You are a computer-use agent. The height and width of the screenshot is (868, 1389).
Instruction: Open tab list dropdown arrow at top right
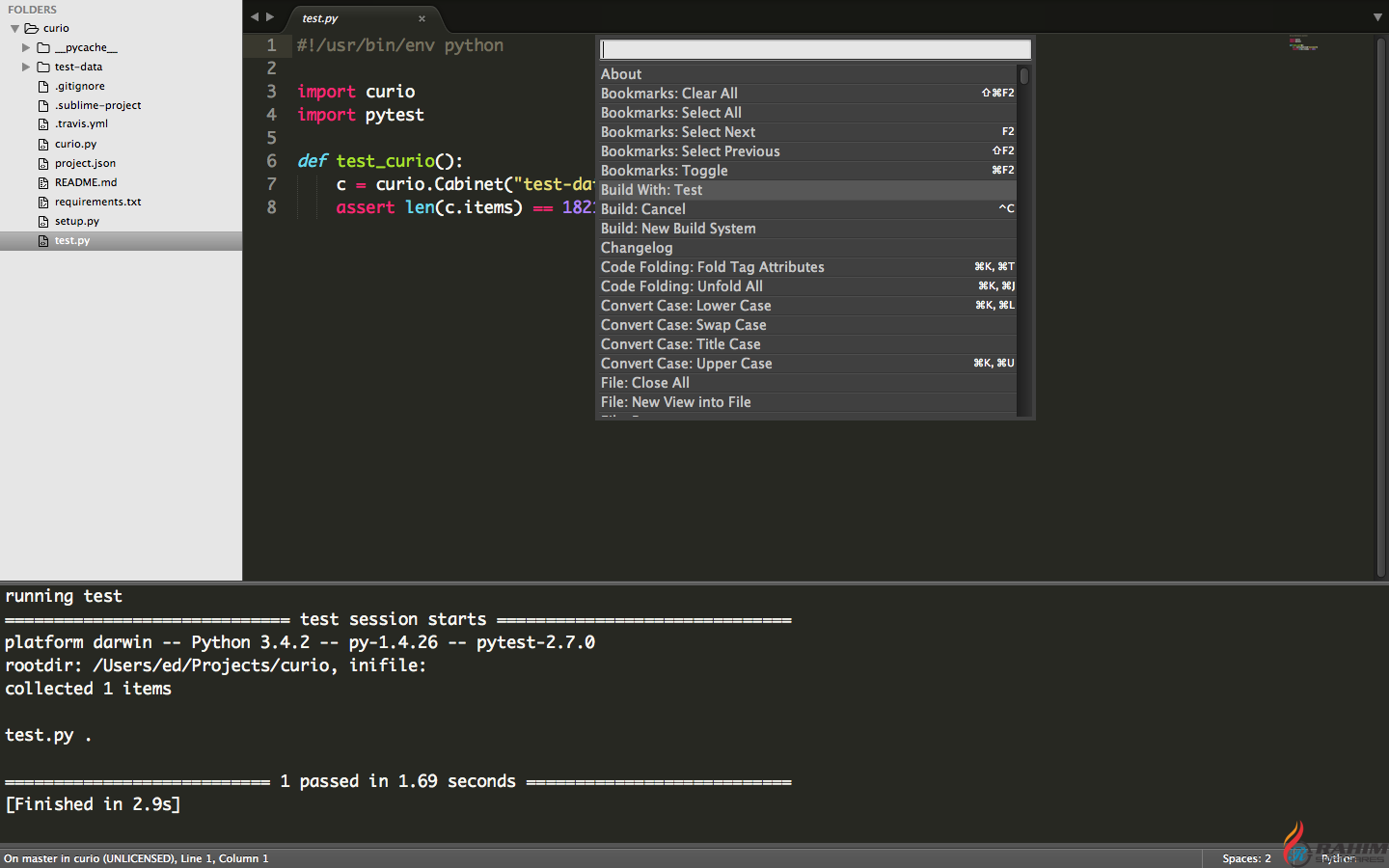point(1377,17)
